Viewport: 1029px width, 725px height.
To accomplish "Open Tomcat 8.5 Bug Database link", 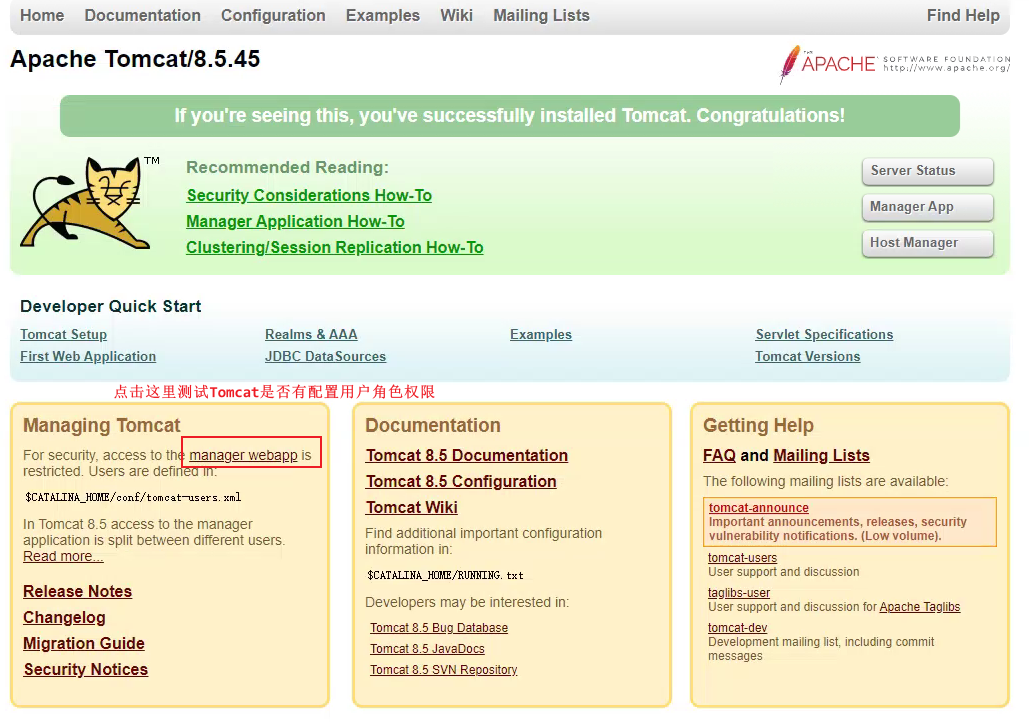I will pos(439,628).
